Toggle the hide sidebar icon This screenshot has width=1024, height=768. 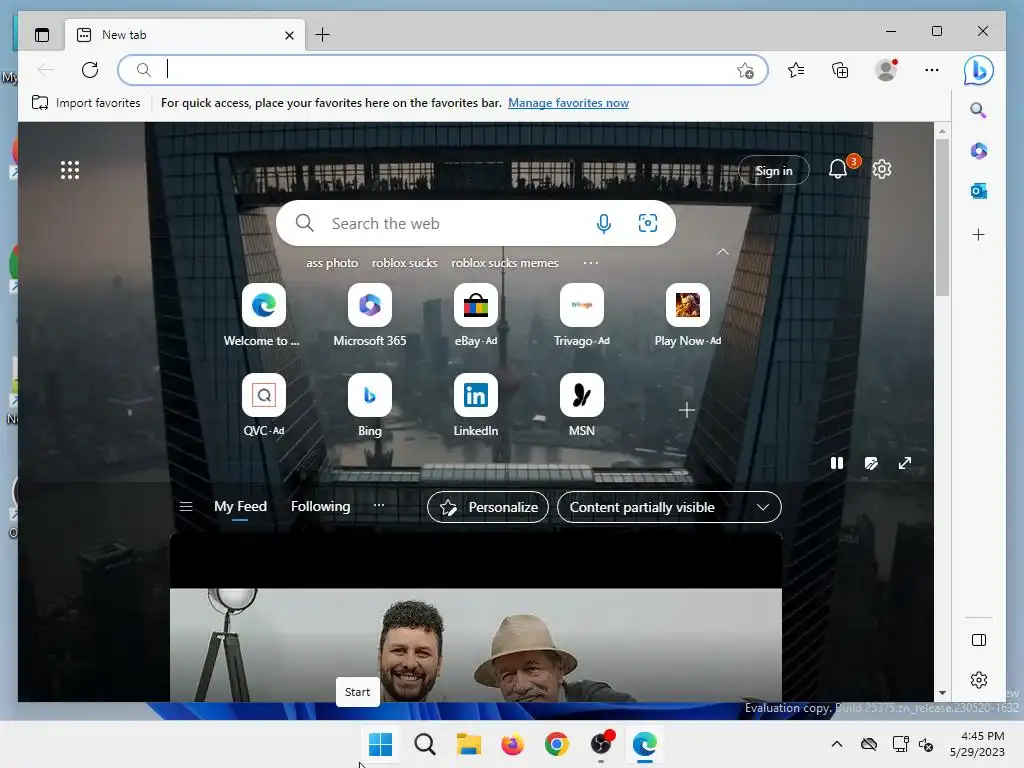978,640
